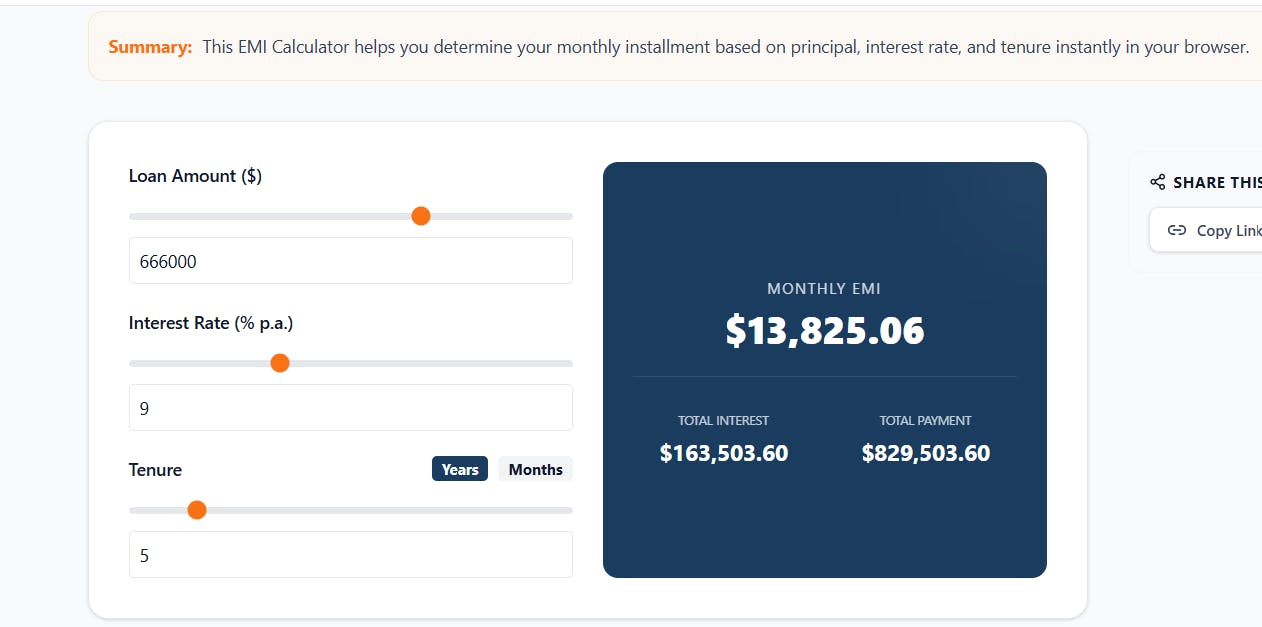Click the Monthly EMI amount $13,825.06

825,331
